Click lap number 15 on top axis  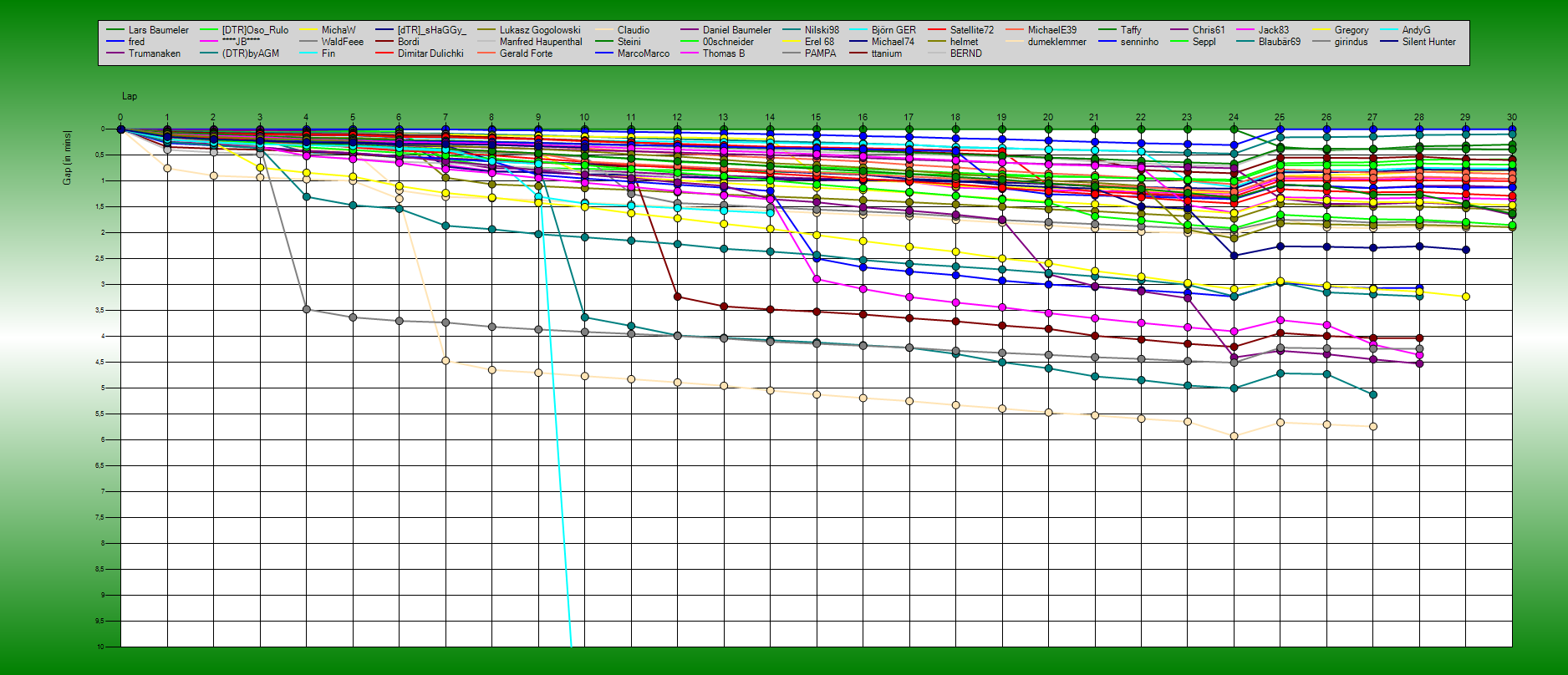point(816,117)
